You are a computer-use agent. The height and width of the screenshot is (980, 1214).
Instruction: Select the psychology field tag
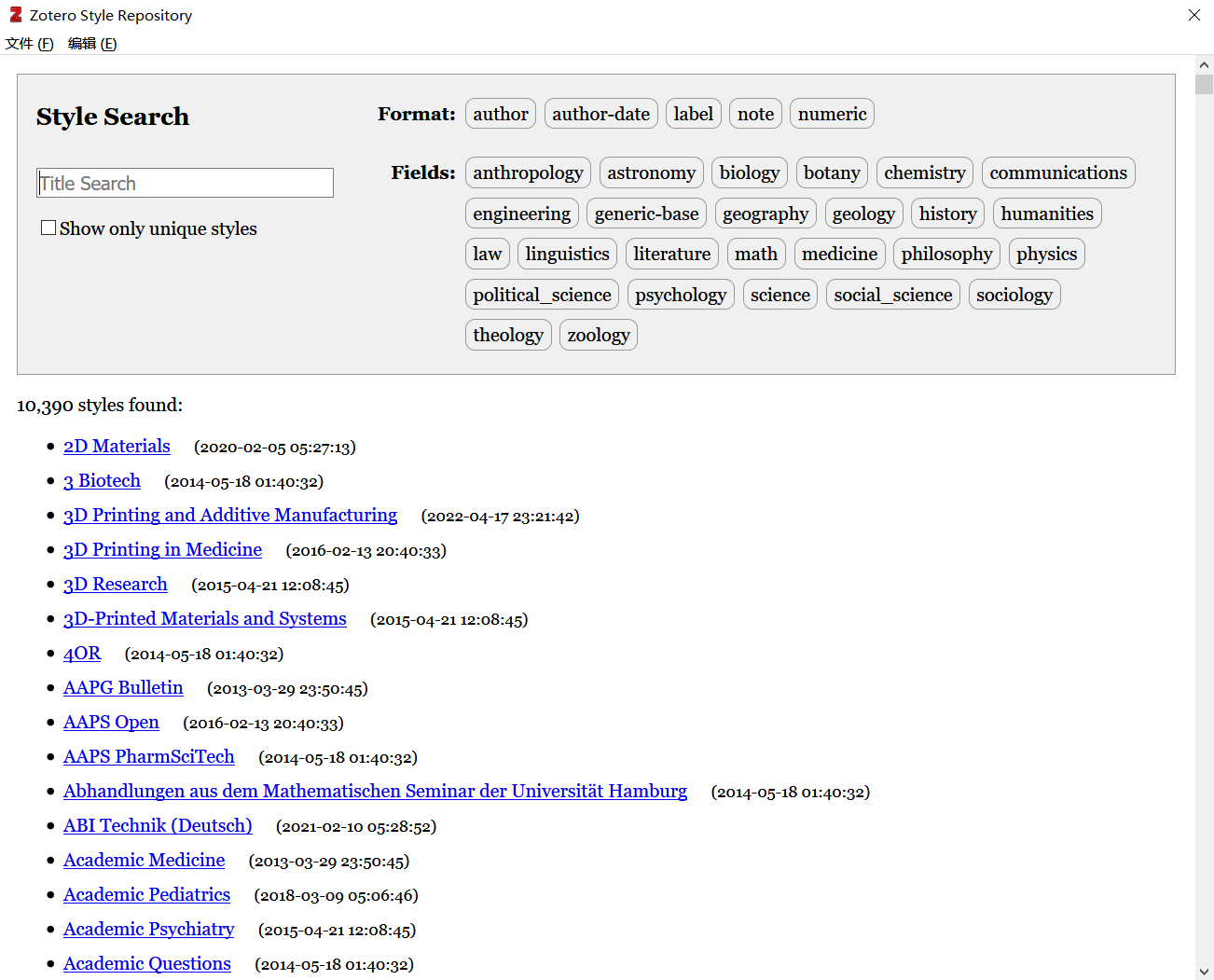click(681, 295)
